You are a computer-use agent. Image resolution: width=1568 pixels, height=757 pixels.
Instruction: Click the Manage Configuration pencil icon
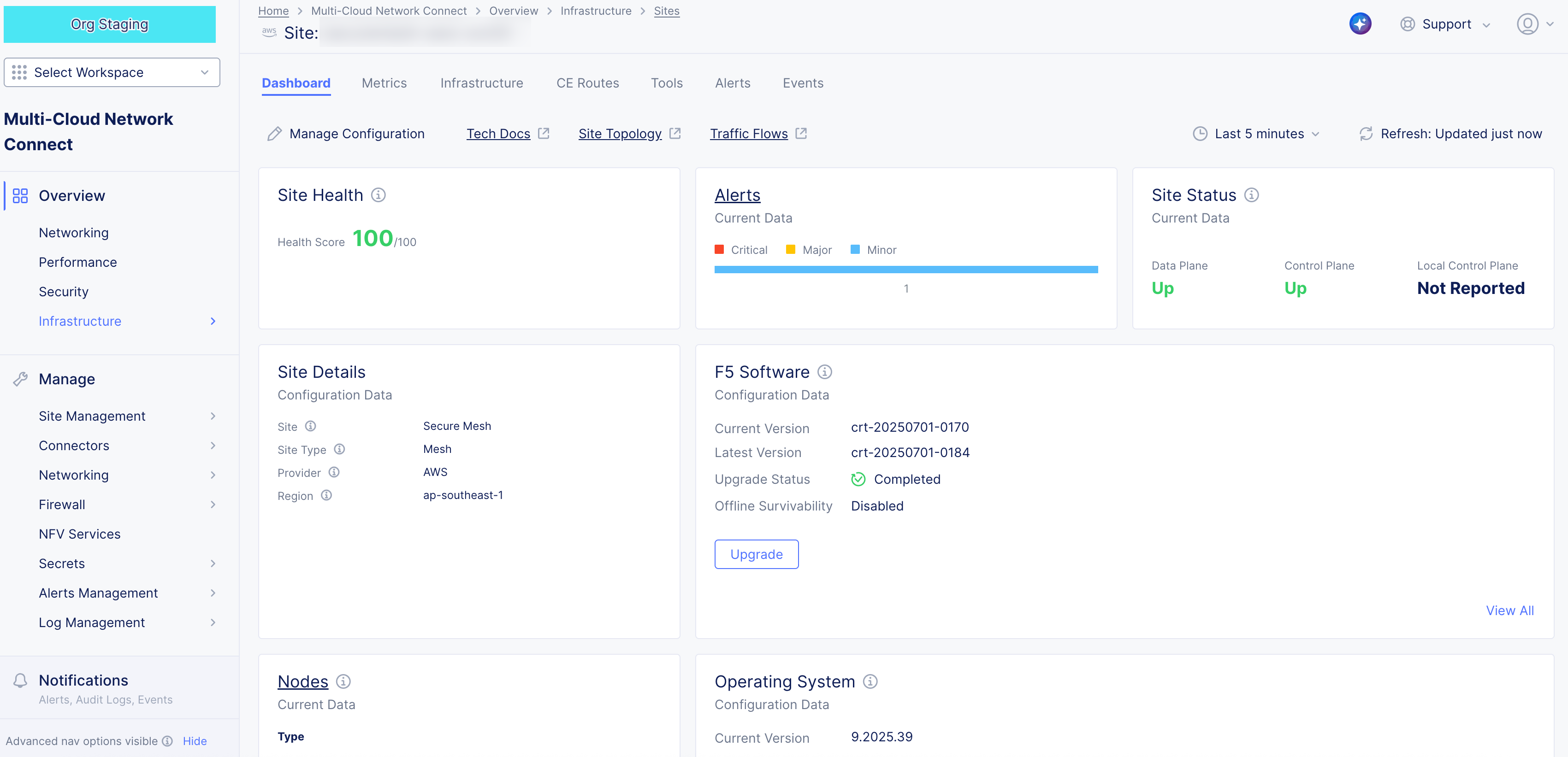coord(275,133)
